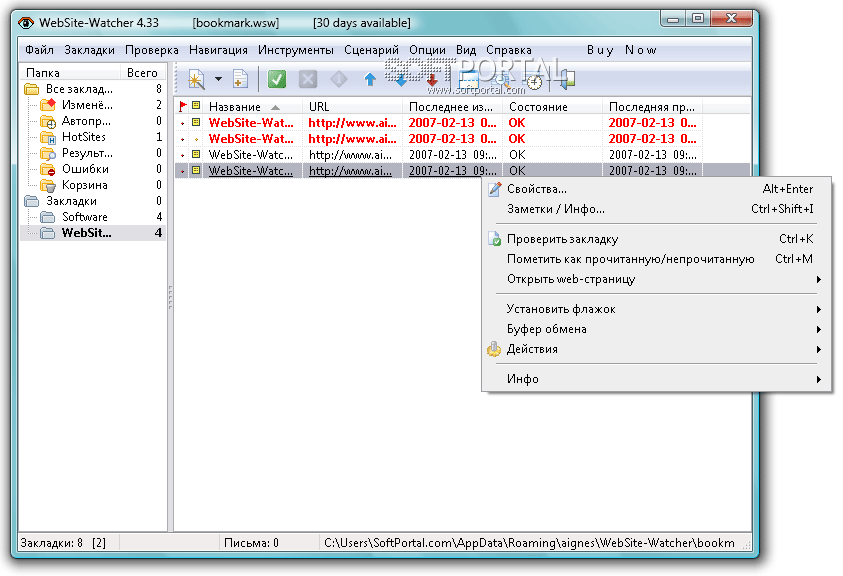Viewport: 843px width, 576px height.
Task: Click the blue up arrow toolbar icon
Action: coord(370,80)
